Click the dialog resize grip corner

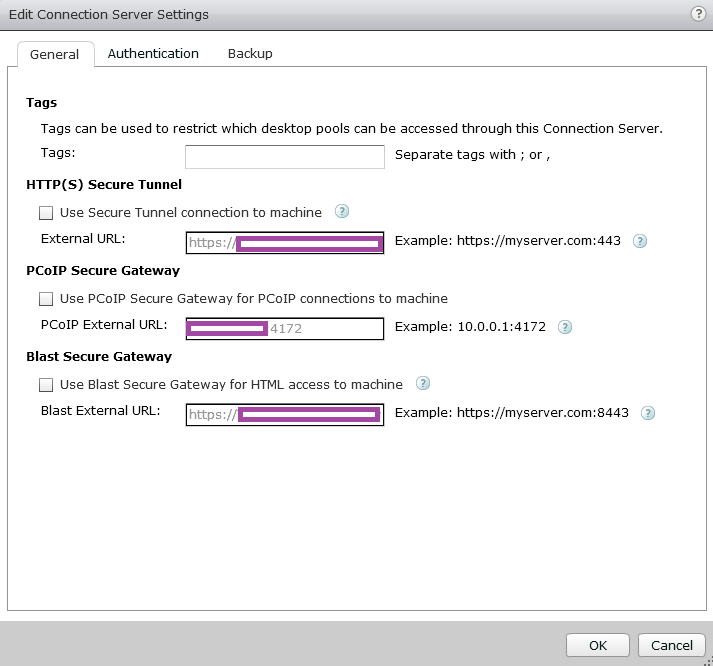click(x=708, y=661)
